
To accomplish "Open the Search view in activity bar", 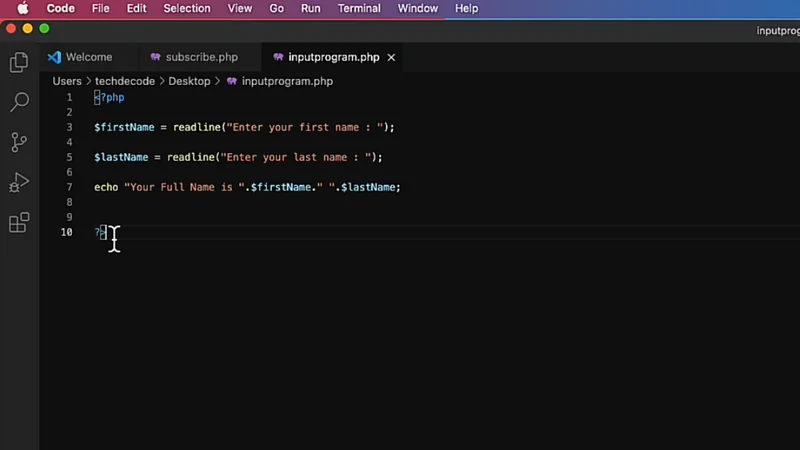I will (x=18, y=102).
